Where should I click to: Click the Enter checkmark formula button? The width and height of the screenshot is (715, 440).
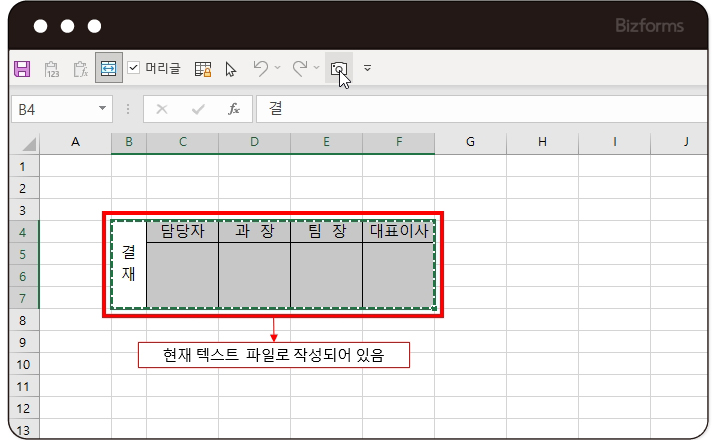[x=198, y=109]
